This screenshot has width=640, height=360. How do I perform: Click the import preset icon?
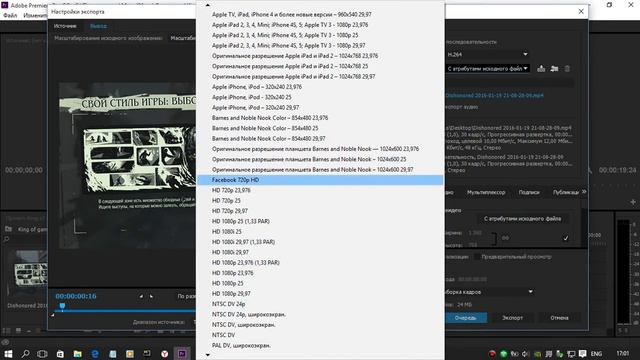click(554, 69)
